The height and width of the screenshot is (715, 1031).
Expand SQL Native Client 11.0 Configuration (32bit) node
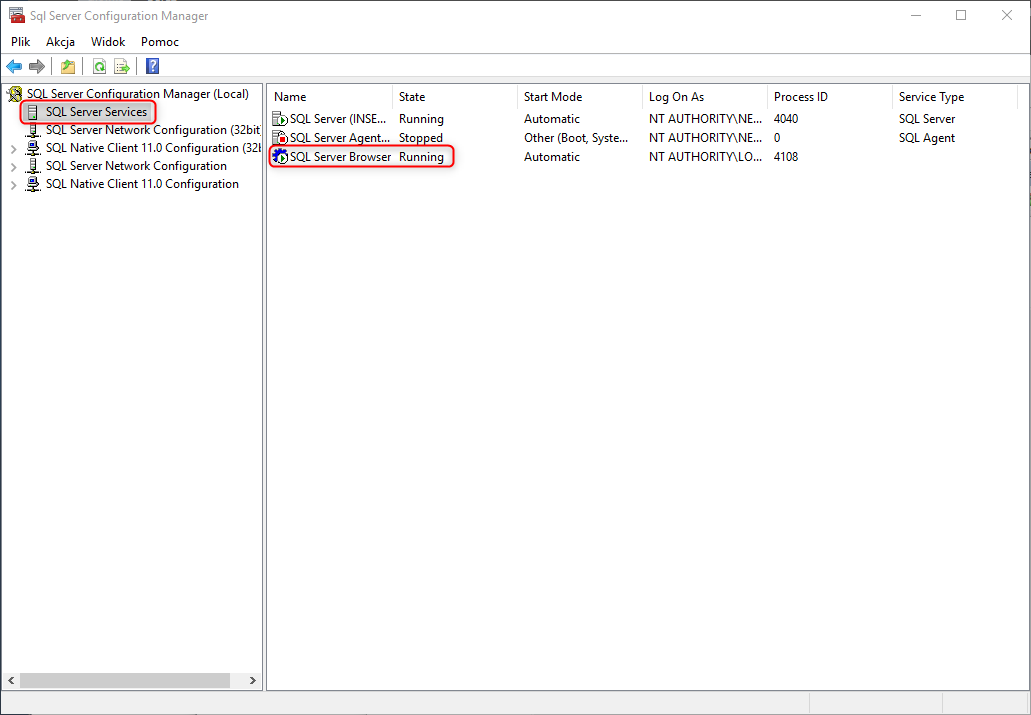13,149
